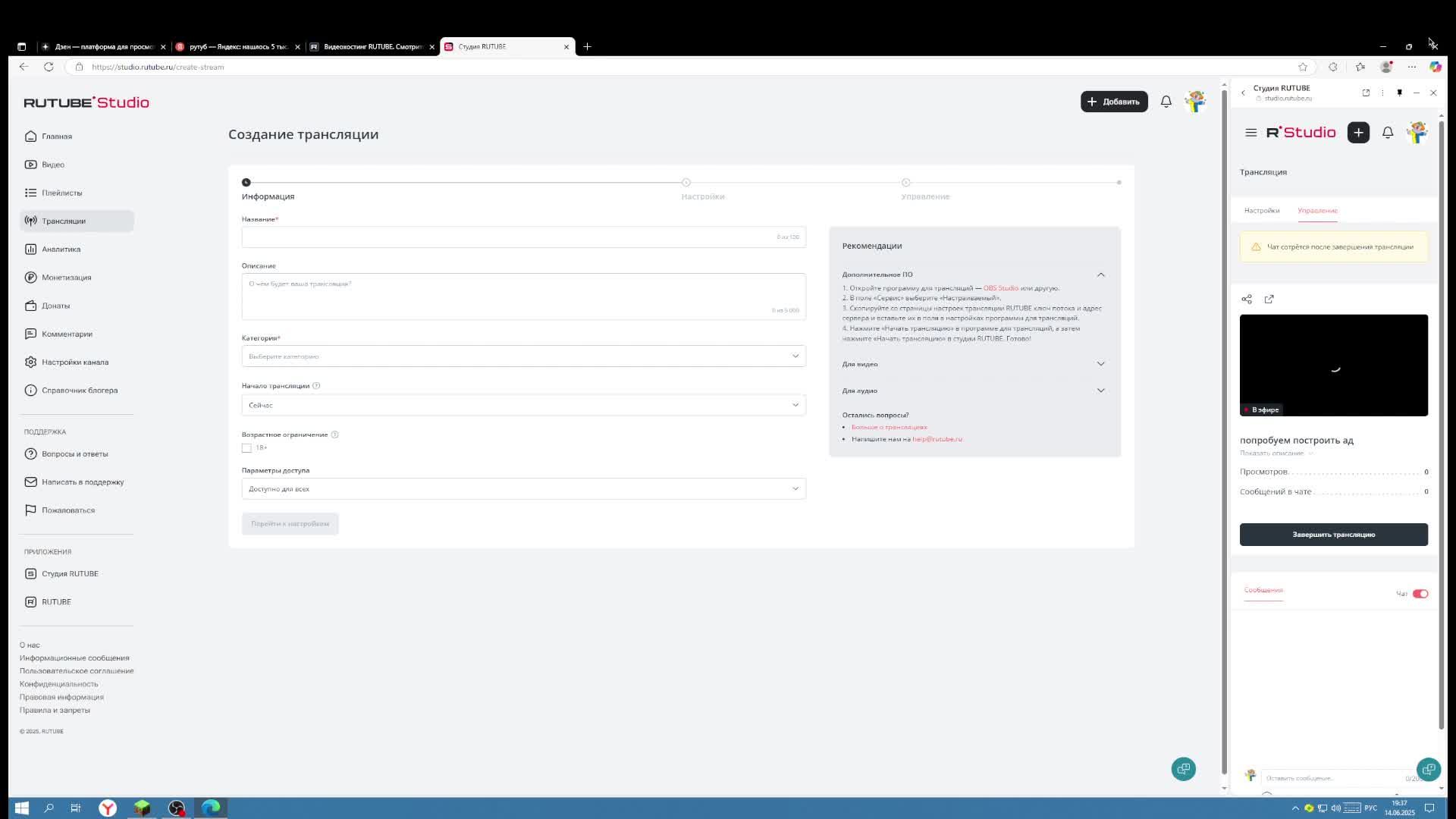
Task: Click Завершить трансляцию button
Action: click(1334, 535)
